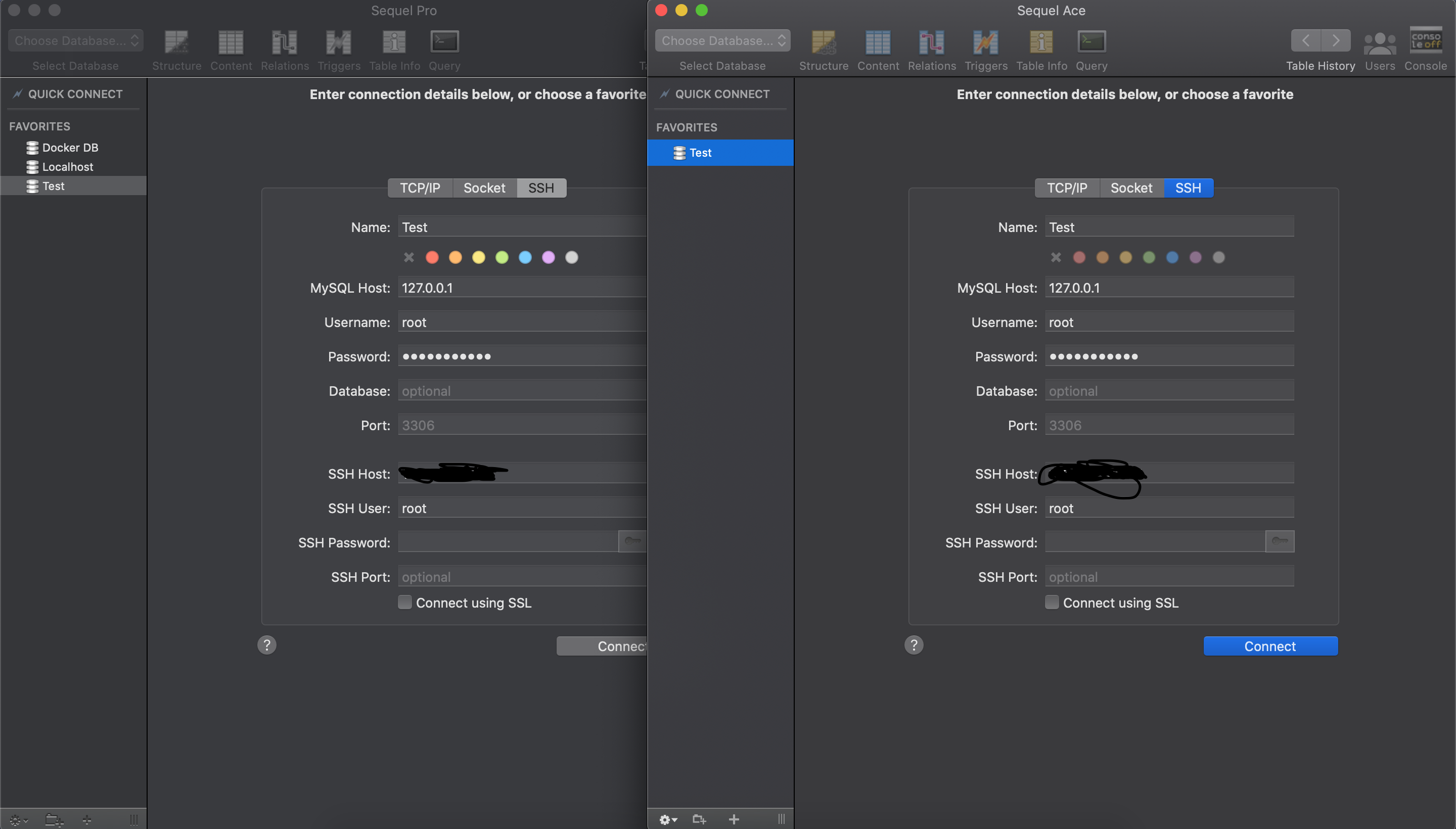
Task: Toggle the Console icon in Sequel Ace
Action: point(1425,41)
